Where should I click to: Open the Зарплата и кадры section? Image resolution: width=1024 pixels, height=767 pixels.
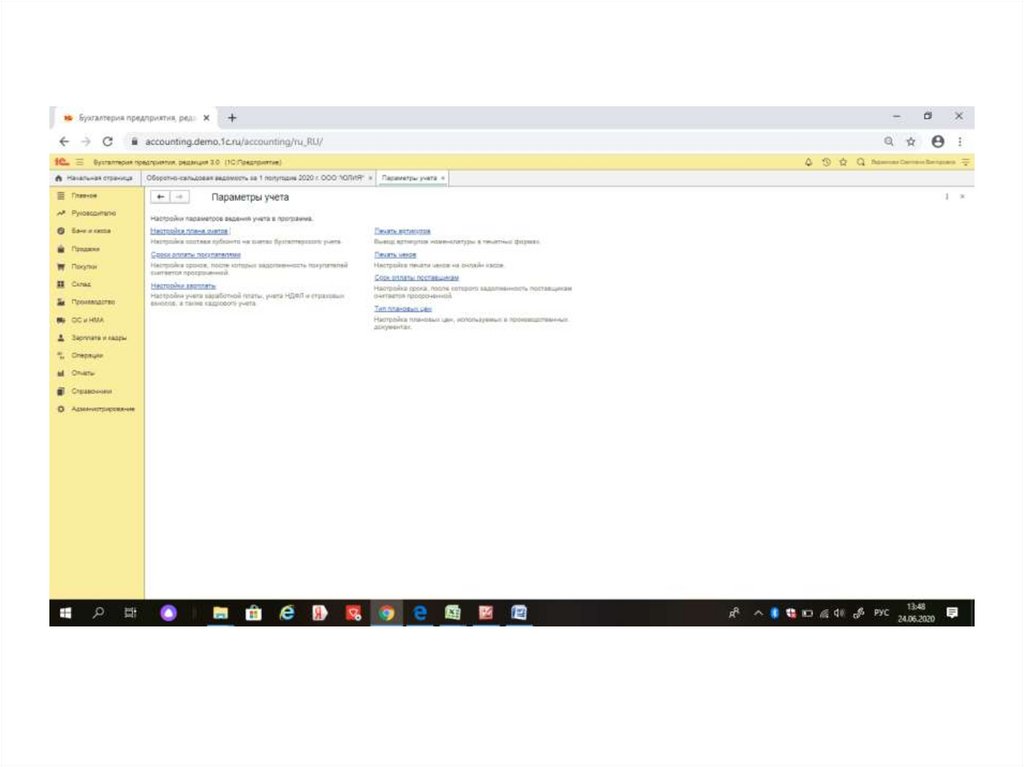click(x=98, y=338)
